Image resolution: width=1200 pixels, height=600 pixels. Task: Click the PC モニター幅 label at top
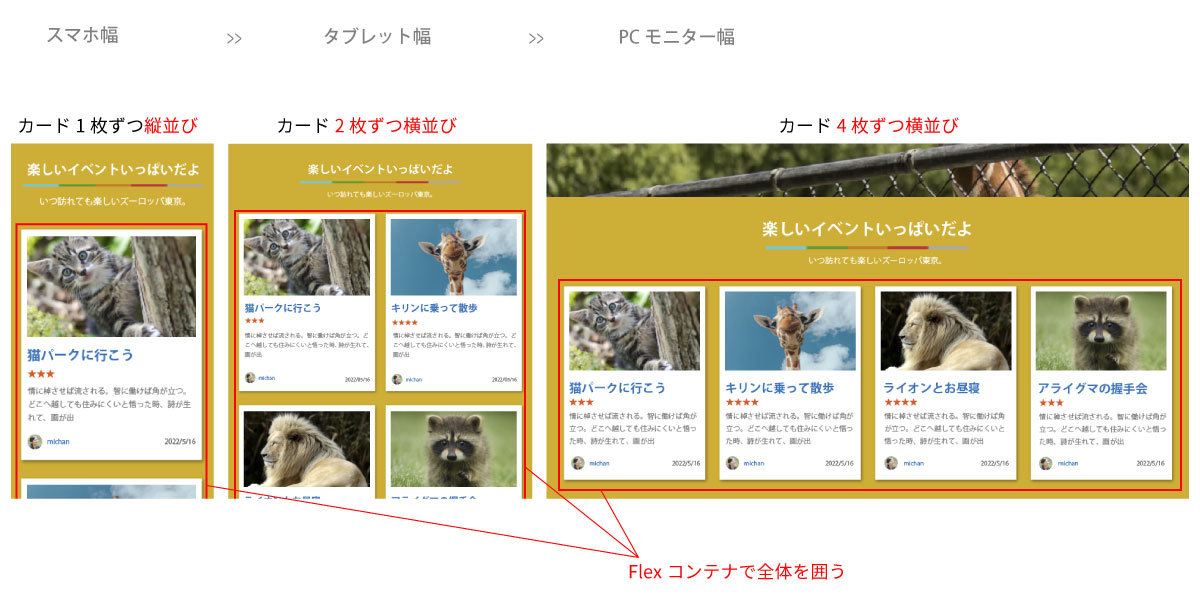(x=676, y=36)
